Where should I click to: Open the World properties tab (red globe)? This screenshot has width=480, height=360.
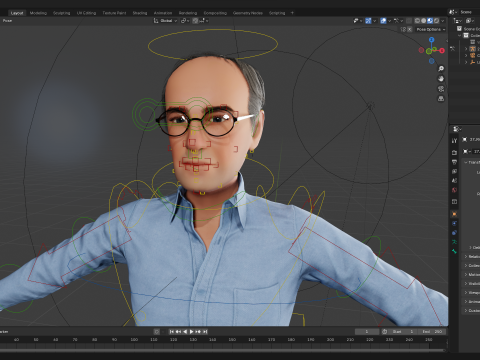pyautogui.click(x=454, y=190)
